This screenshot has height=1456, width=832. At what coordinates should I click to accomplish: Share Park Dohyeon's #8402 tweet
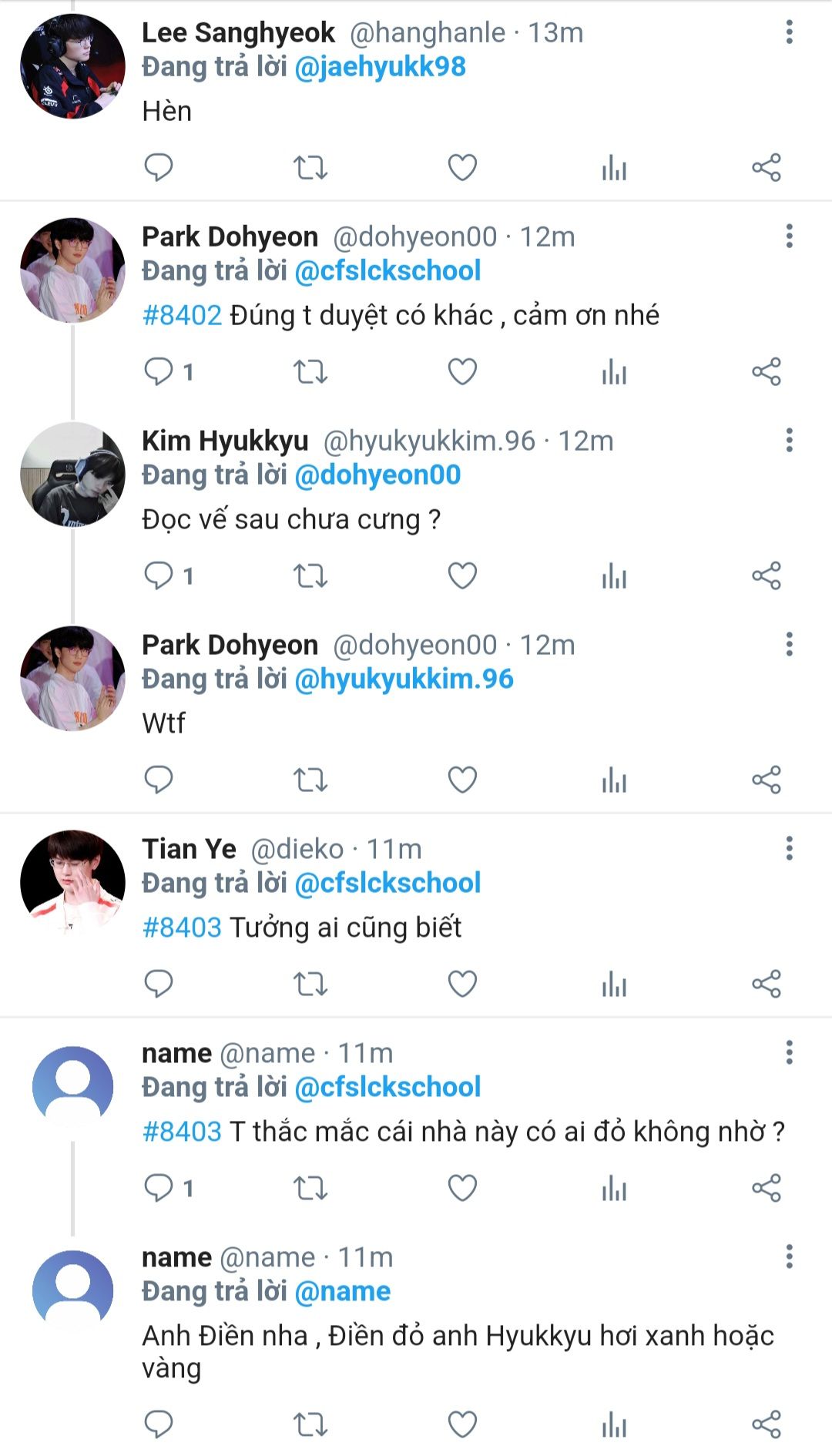(x=766, y=371)
